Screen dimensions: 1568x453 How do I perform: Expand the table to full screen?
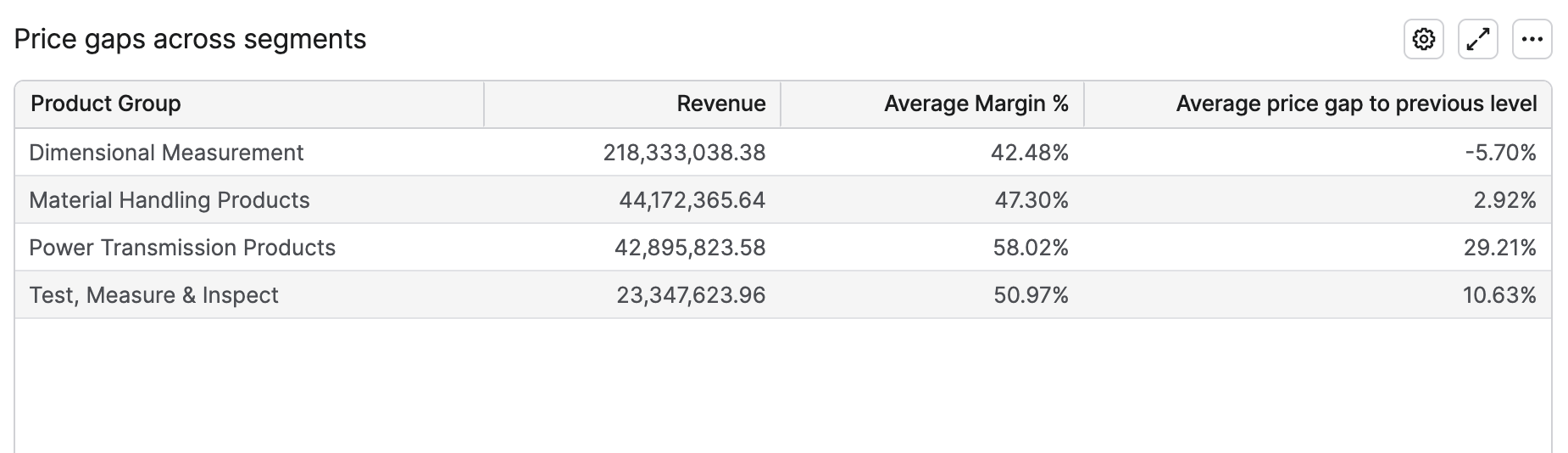tap(1477, 40)
